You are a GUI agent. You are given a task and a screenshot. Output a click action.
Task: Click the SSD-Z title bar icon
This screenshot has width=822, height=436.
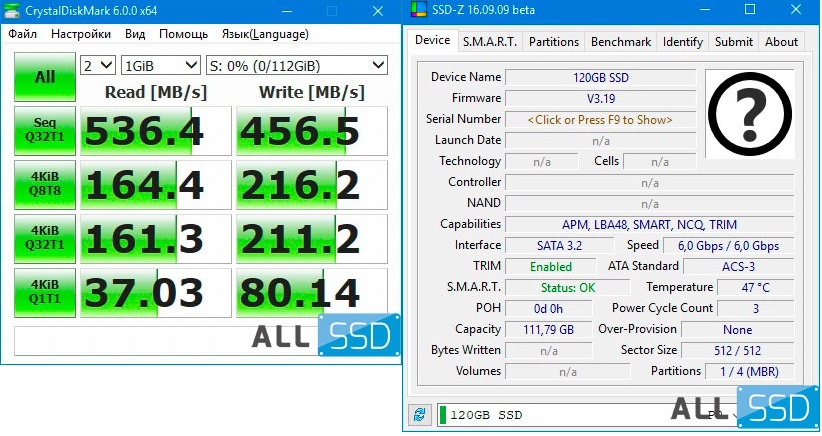coord(419,10)
